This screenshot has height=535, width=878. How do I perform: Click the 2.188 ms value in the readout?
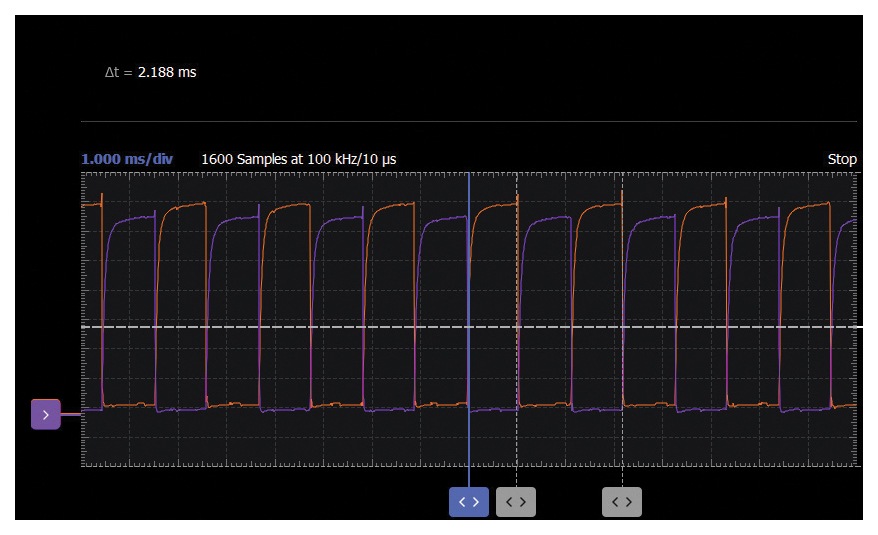[167, 73]
